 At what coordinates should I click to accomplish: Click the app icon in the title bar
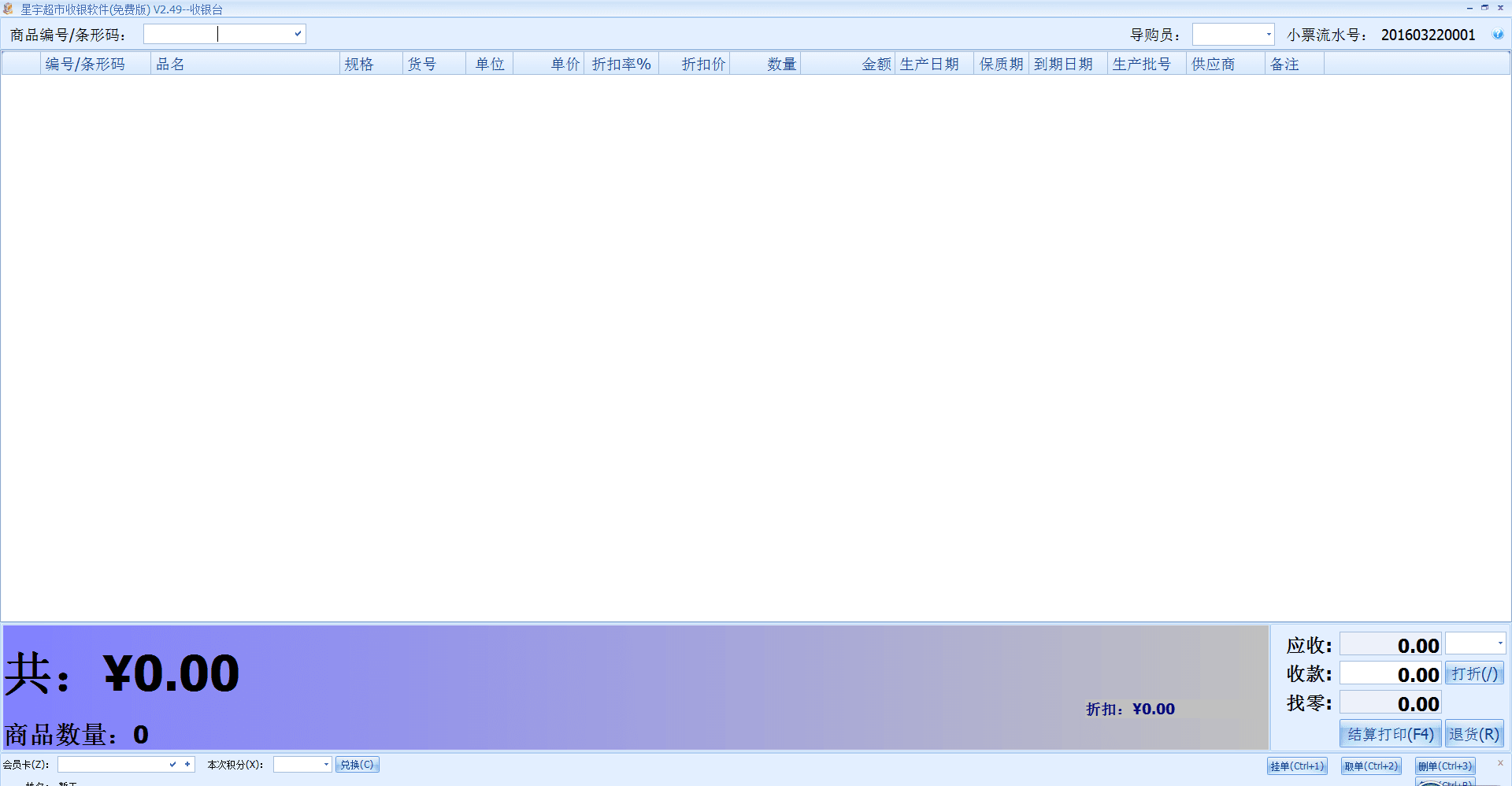pos(8,9)
